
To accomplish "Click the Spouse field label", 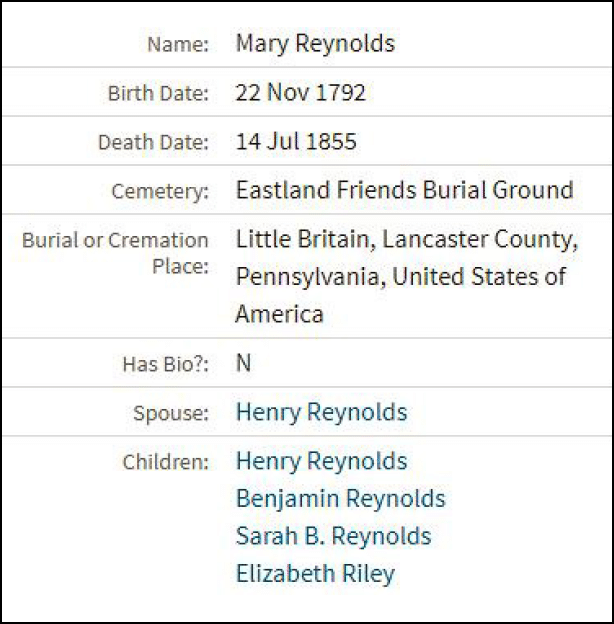I will [171, 413].
